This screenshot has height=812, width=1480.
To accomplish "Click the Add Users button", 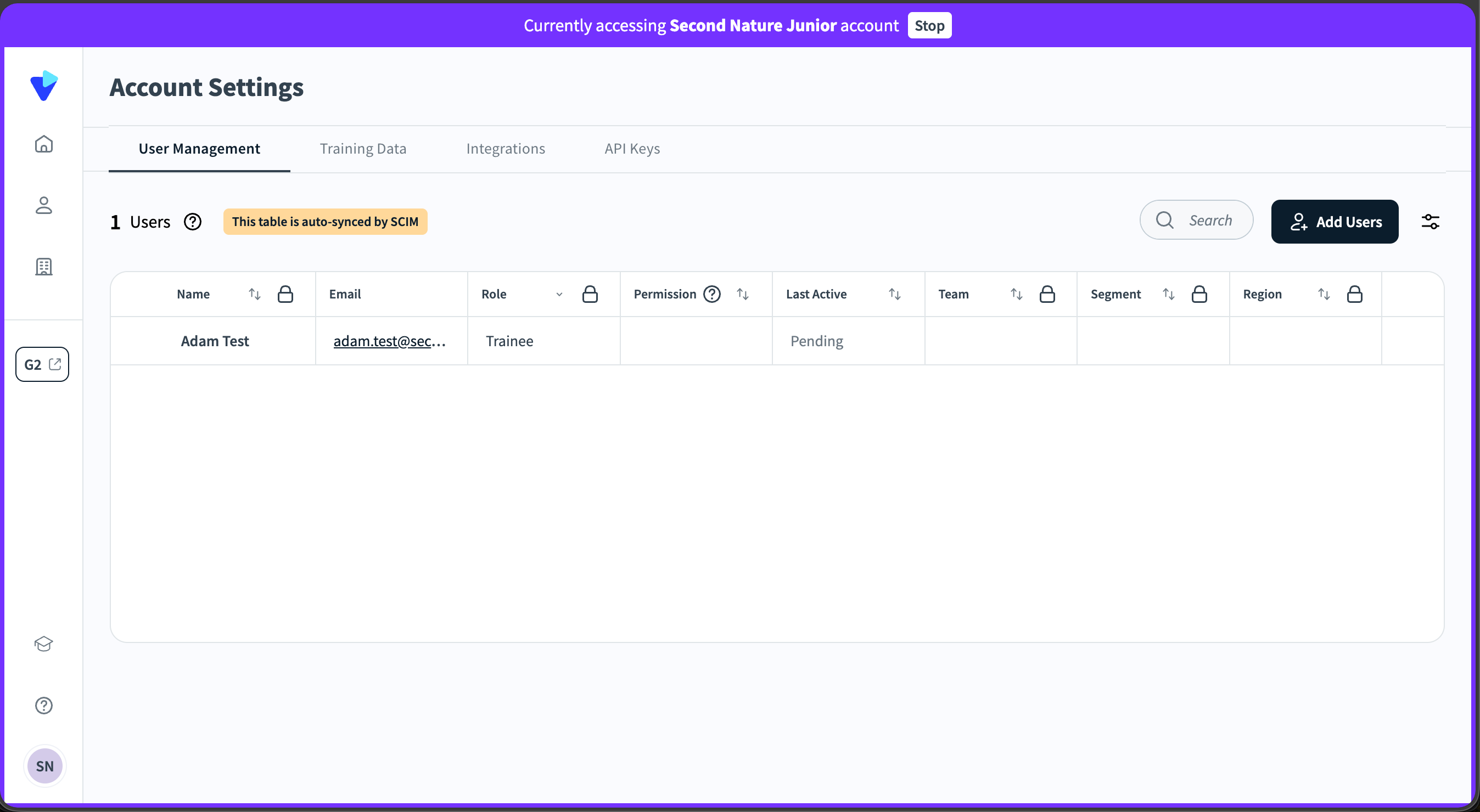I will click(1335, 222).
